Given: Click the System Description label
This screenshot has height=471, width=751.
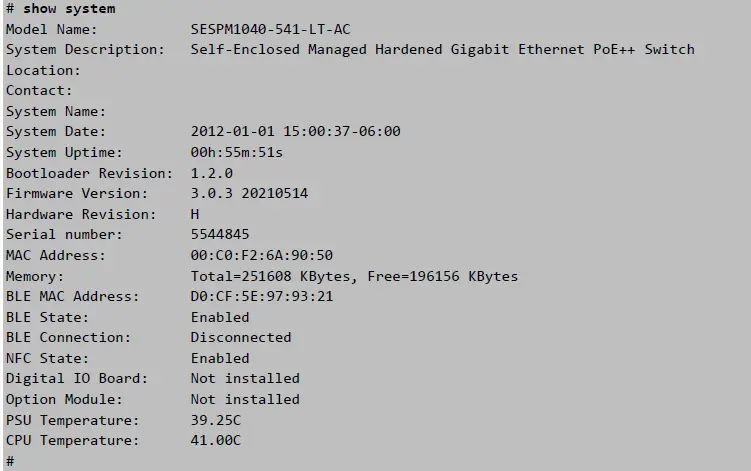Looking at the screenshot, I should point(85,50).
